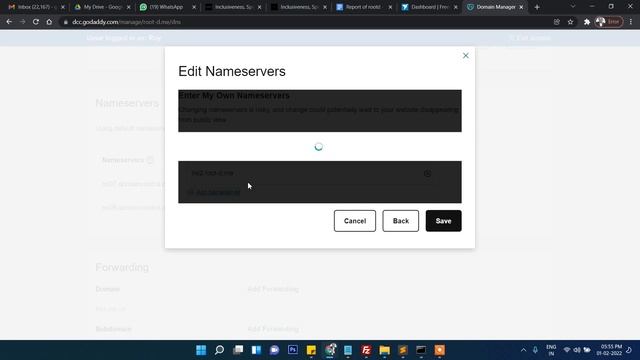
Task: Remove the ns2 nameserver entry
Action: click(x=427, y=173)
